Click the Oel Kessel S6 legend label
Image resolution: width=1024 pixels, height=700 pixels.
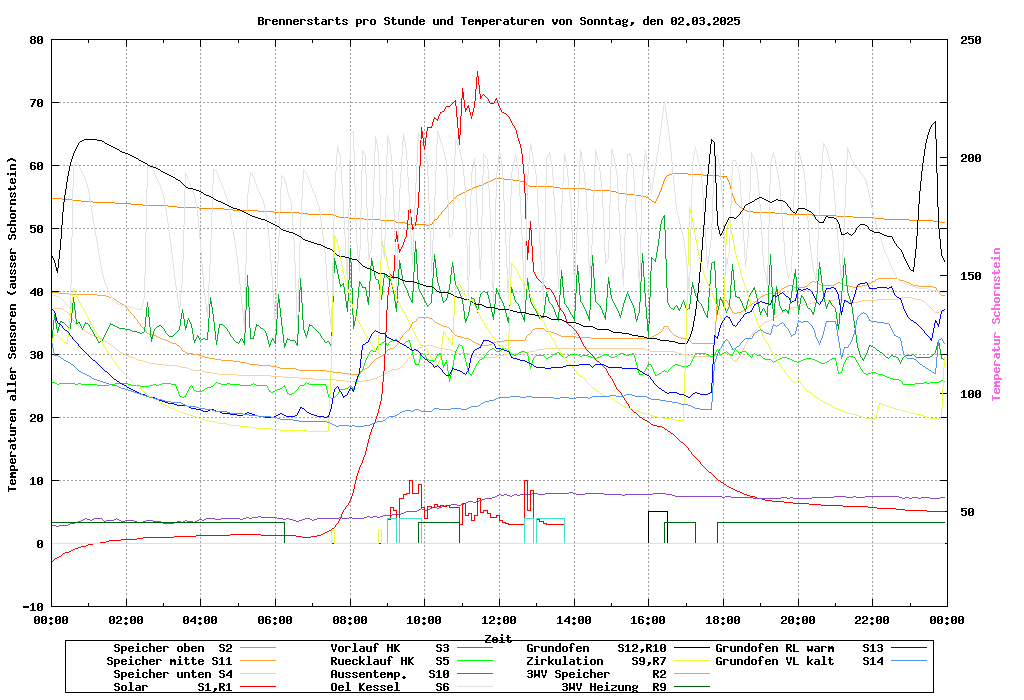389,687
